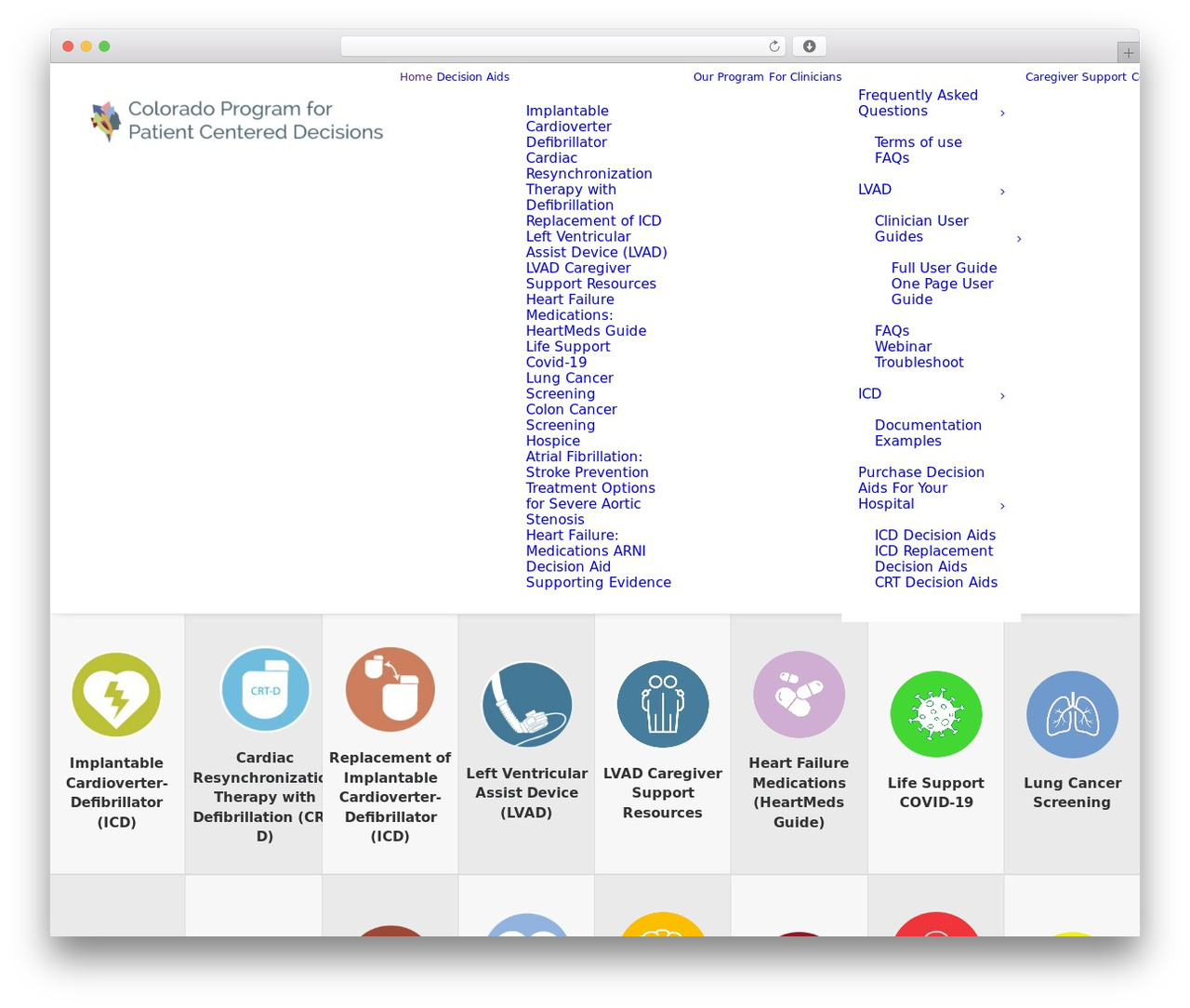This screenshot has height=1008, width=1190.
Task: Go to Life Support menu link
Action: pyautogui.click(x=568, y=347)
